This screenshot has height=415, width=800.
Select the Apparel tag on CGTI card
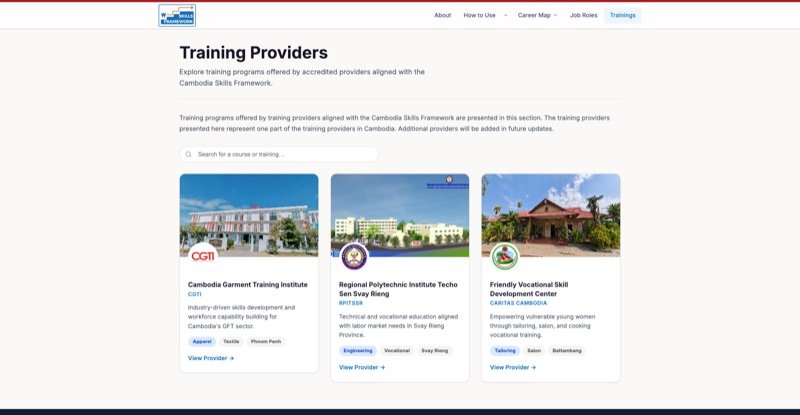pos(202,341)
